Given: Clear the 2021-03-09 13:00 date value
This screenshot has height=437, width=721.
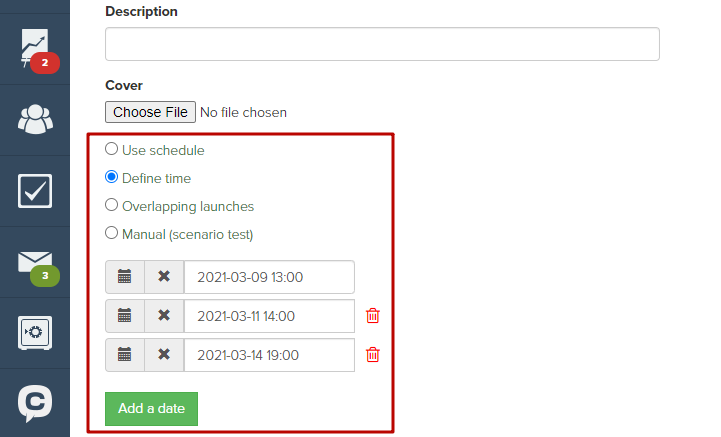Looking at the screenshot, I should click(x=164, y=277).
